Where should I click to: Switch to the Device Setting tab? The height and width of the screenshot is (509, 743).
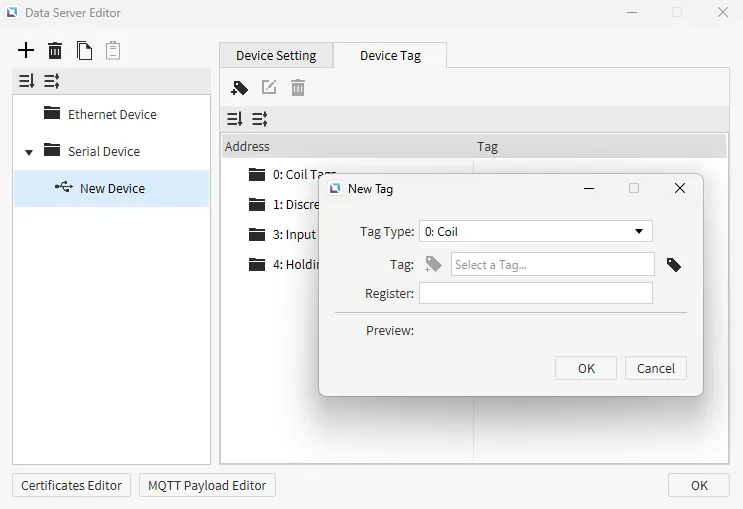click(x=276, y=56)
